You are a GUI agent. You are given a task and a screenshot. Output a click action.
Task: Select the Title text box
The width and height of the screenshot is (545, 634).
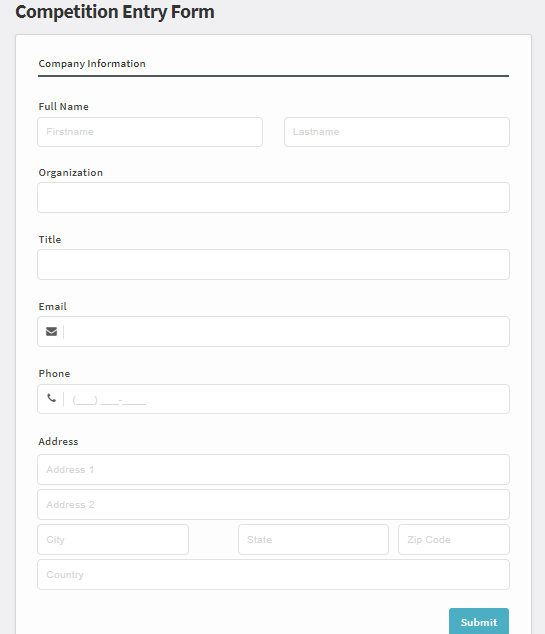[273, 264]
